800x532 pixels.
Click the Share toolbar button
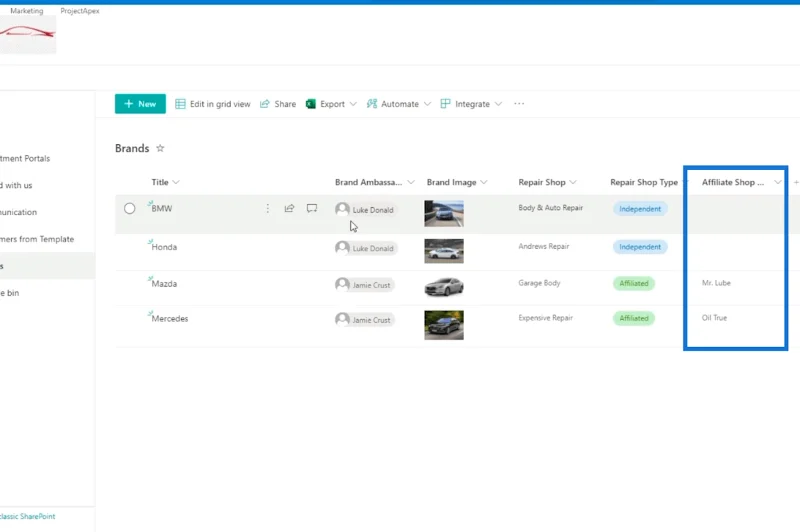pyautogui.click(x=278, y=104)
